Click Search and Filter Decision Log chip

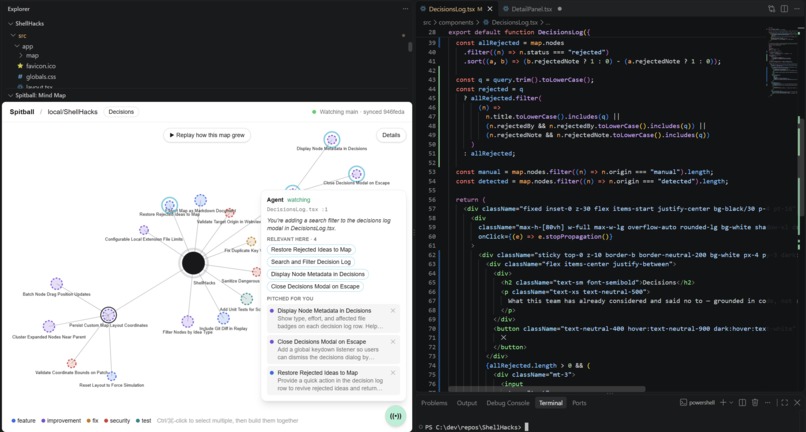[x=310, y=262]
